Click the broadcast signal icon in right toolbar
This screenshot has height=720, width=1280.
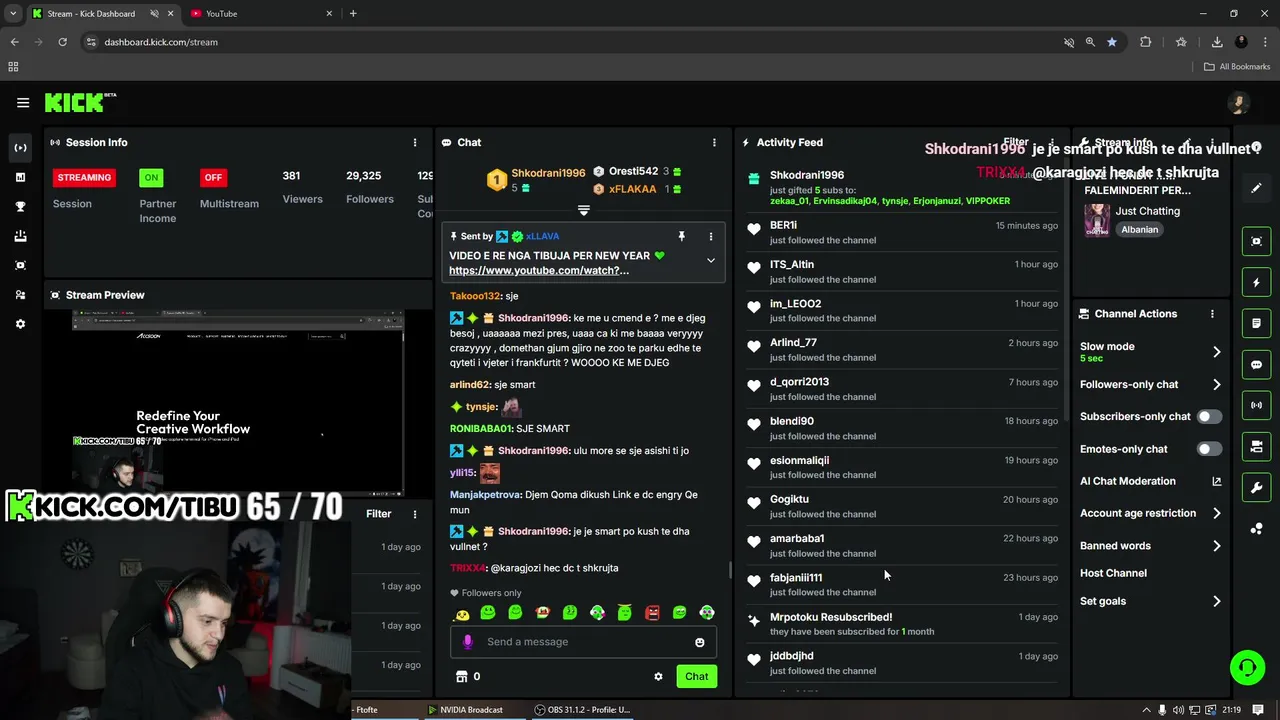(1257, 405)
